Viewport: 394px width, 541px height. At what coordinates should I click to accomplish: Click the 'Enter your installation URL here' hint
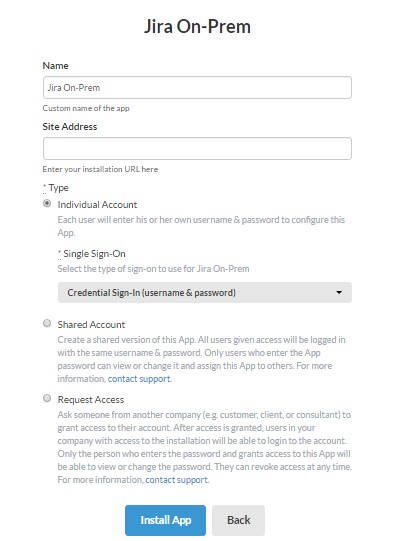point(100,169)
